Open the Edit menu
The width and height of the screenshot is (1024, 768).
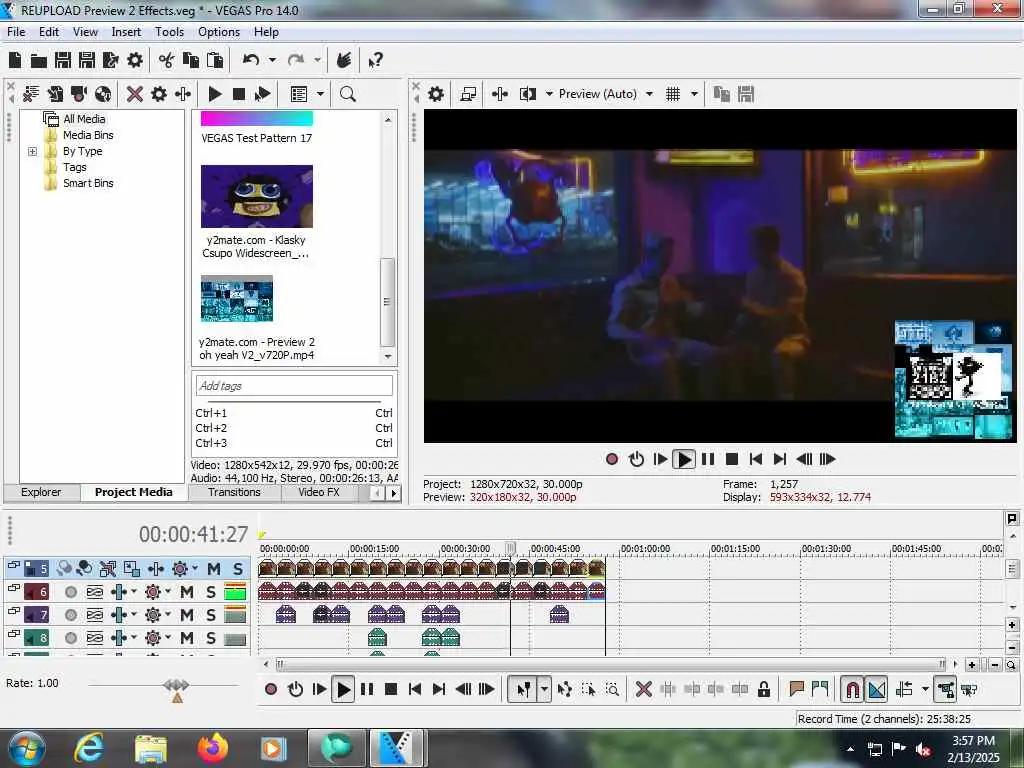tap(49, 31)
